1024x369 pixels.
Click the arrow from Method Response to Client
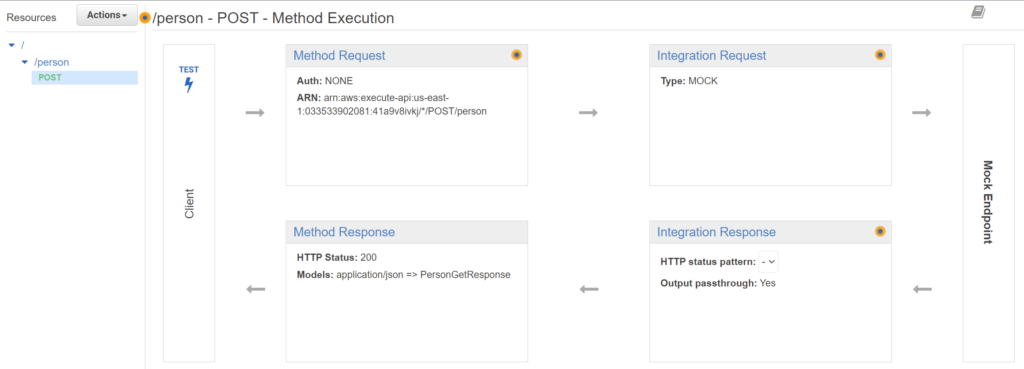(x=255, y=289)
